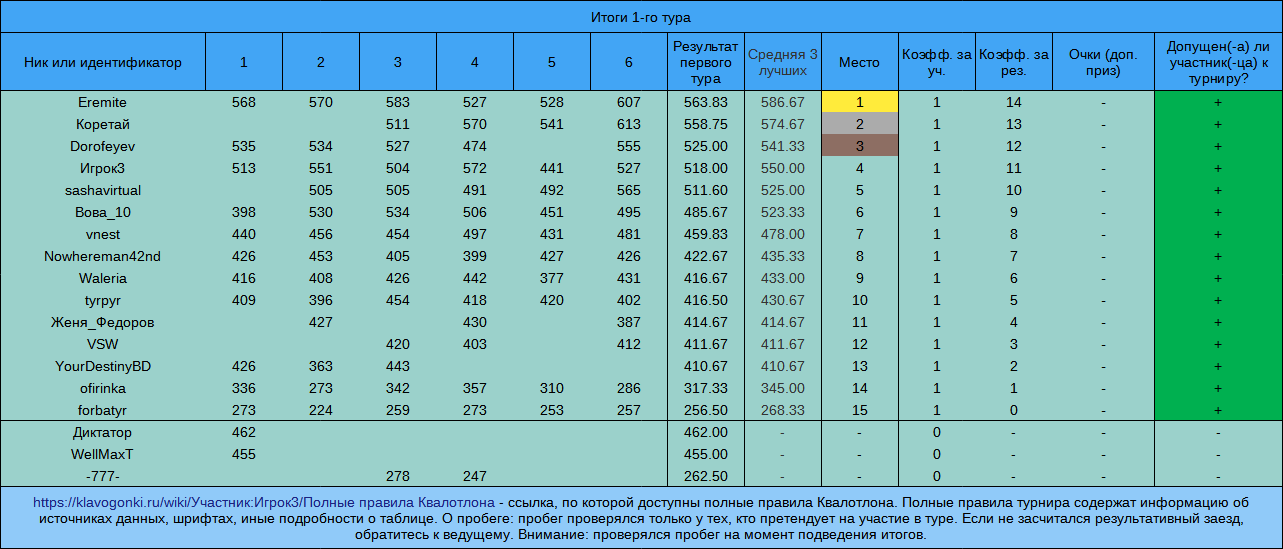Click Eremite's best-three average 586.67
This screenshot has width=1283, height=549.
(783, 103)
